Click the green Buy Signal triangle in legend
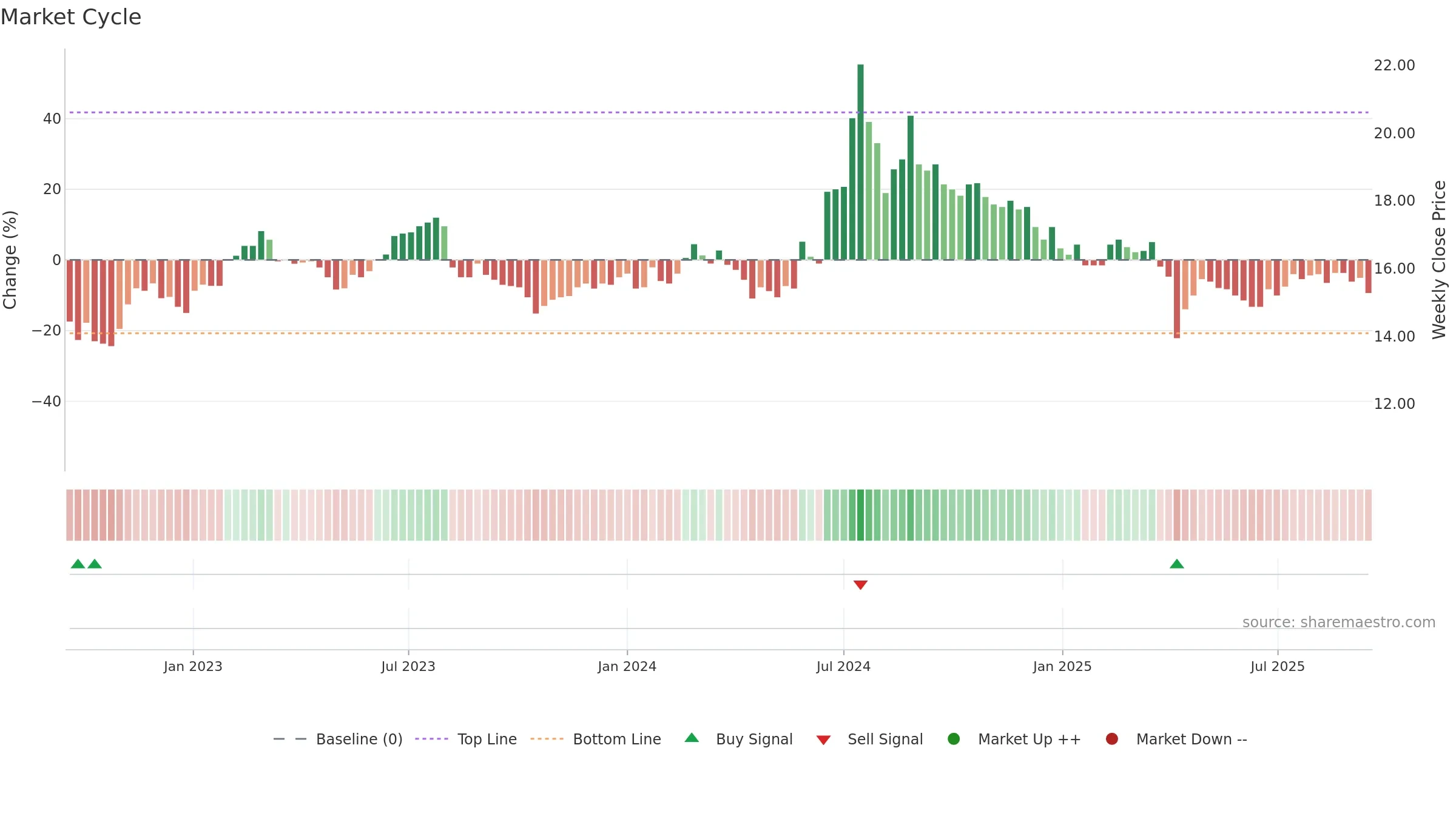The image size is (1456, 819). [x=692, y=738]
